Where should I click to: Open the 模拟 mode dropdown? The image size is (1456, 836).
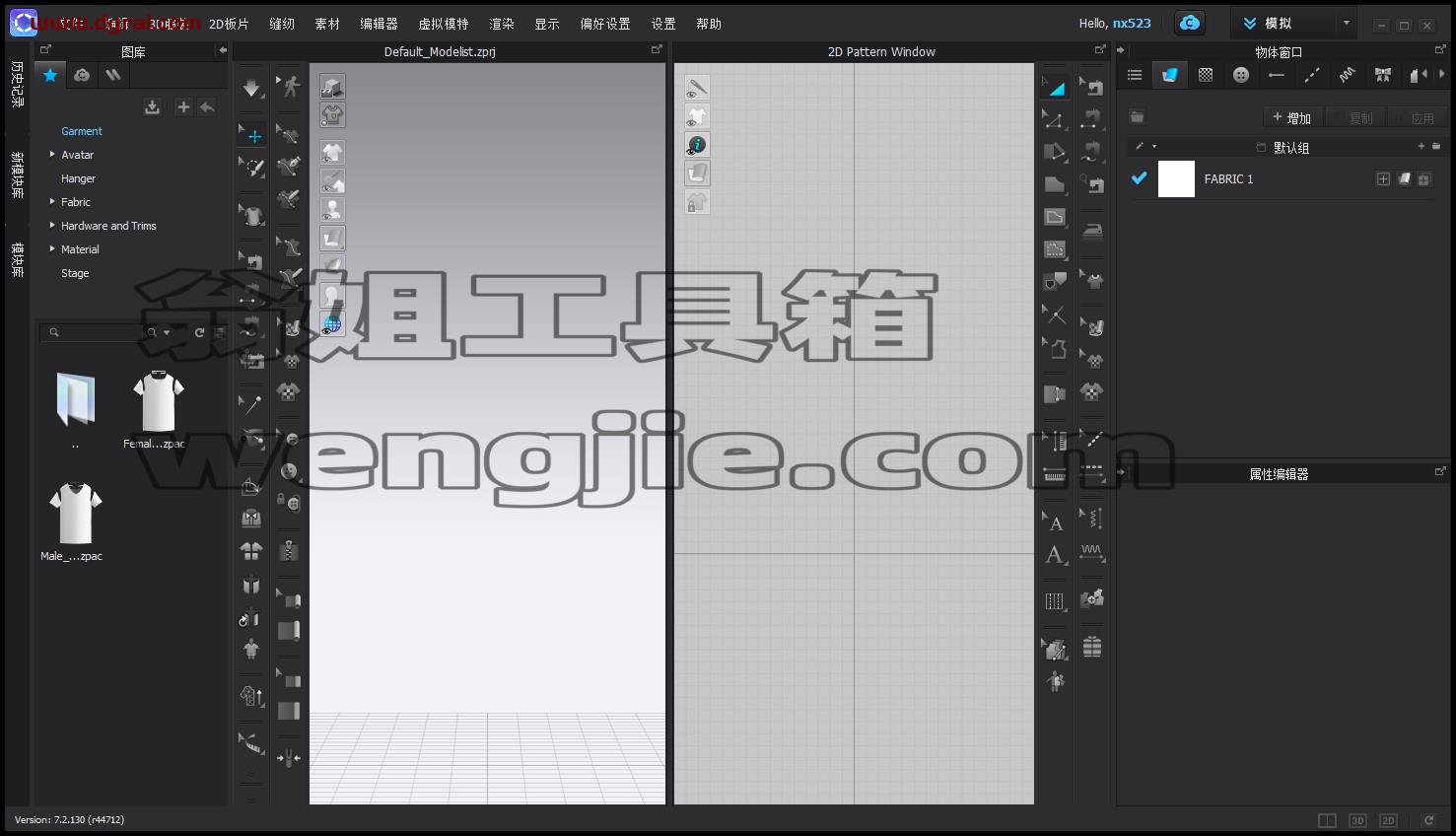point(1294,23)
